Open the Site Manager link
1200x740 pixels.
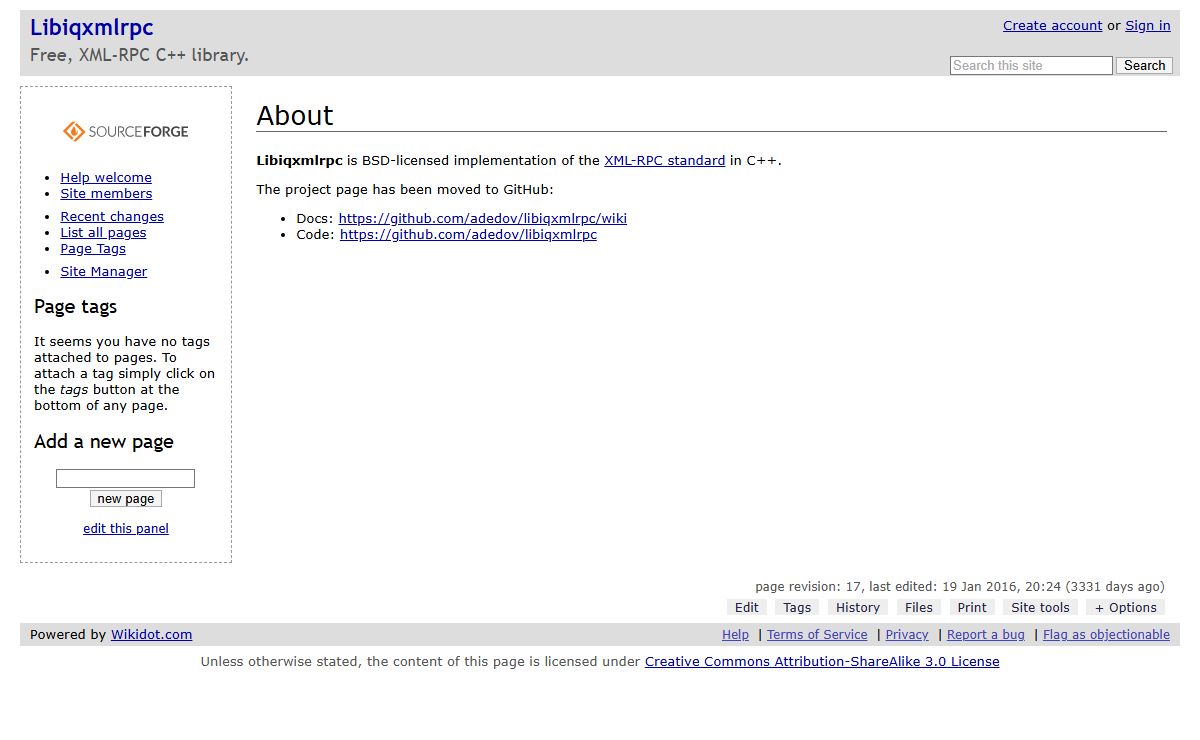pos(103,272)
